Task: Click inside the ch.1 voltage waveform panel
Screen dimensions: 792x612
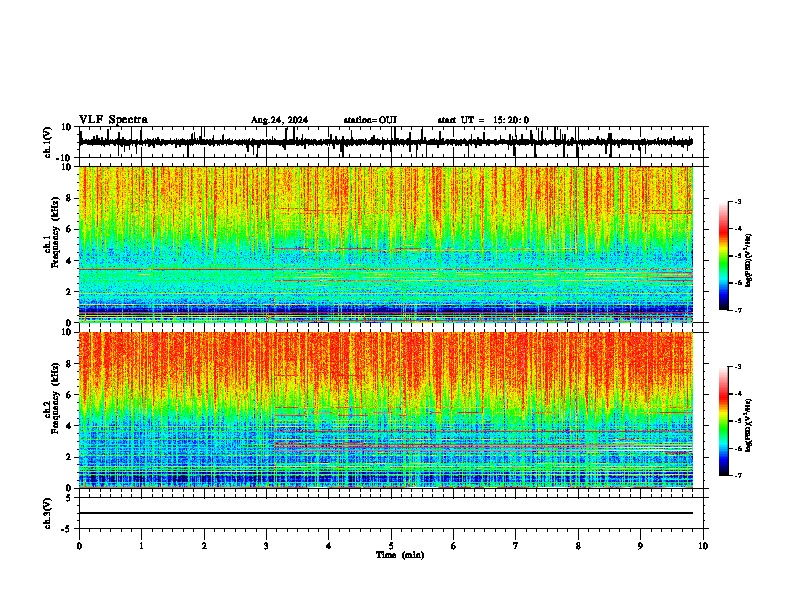Action: 391,142
